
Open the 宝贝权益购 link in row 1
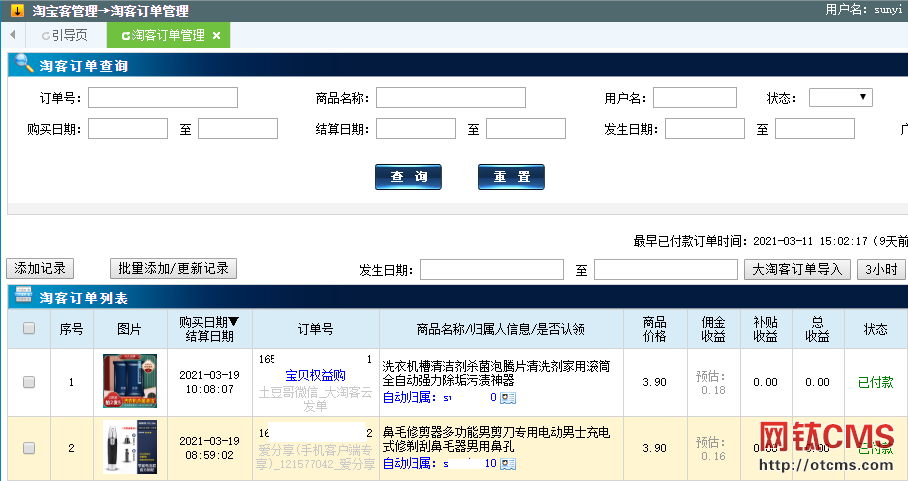coord(315,376)
